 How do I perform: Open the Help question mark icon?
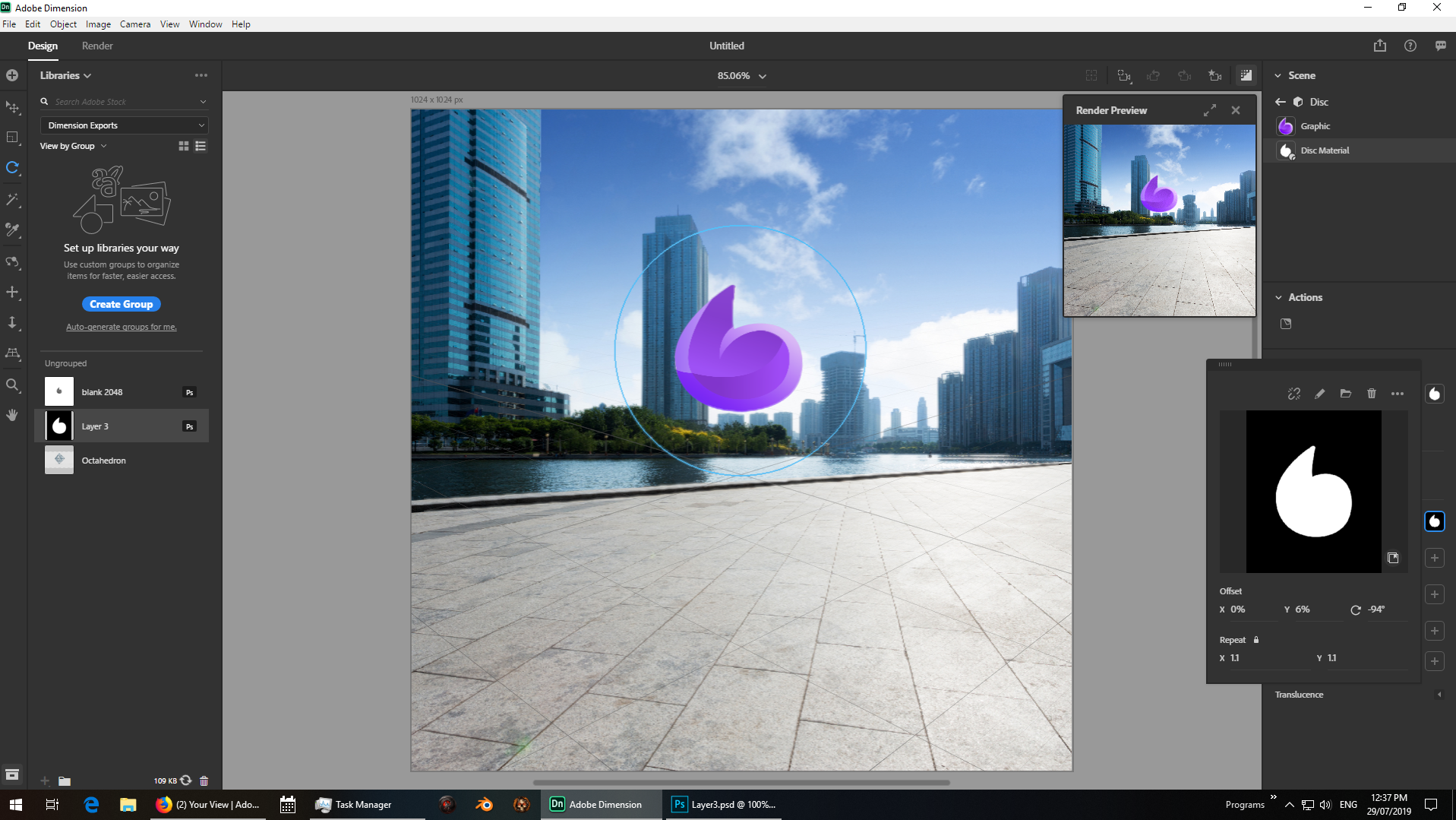pos(1410,46)
